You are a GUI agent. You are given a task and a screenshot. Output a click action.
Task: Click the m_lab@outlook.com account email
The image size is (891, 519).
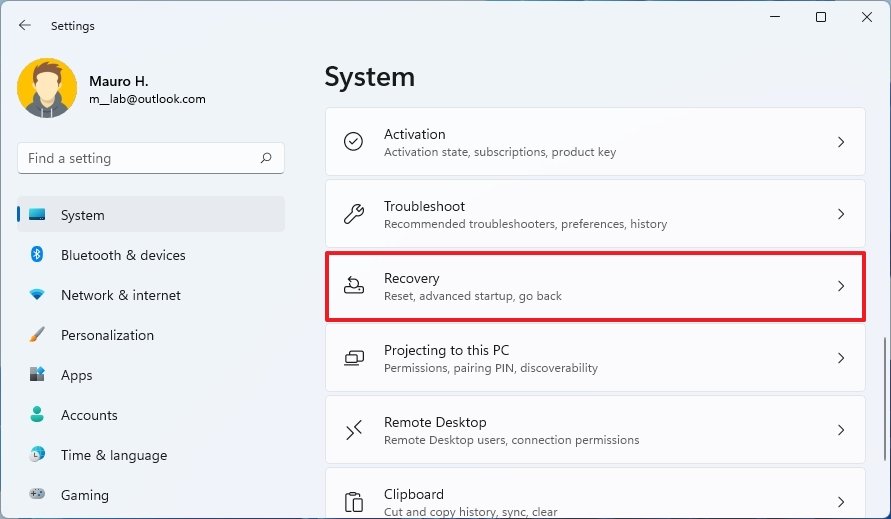[147, 99]
